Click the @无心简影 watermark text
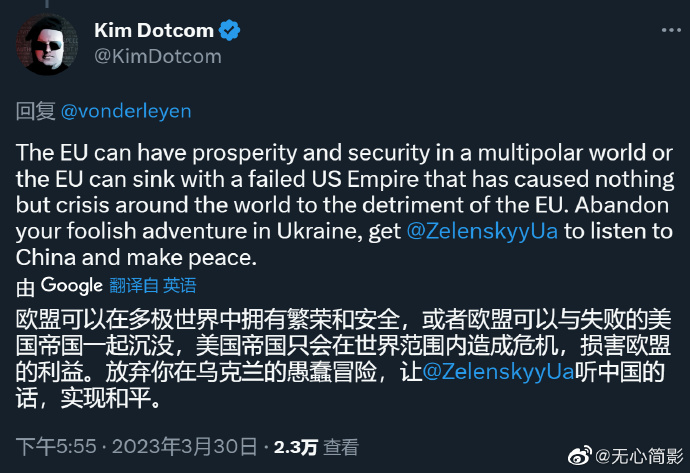690x473 pixels. (639, 456)
